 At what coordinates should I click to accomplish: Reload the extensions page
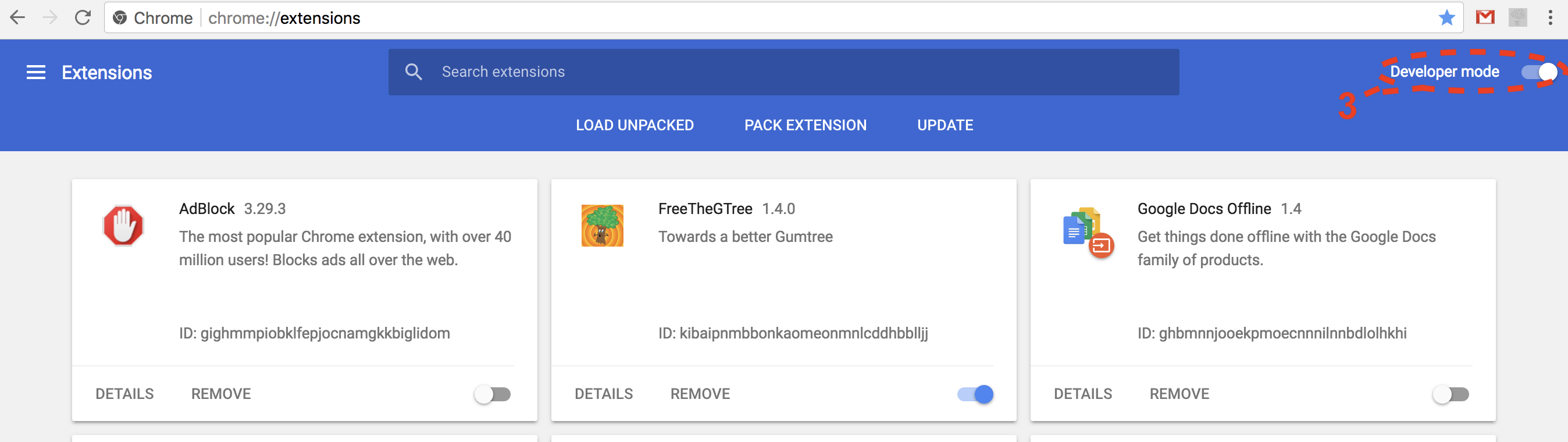(x=83, y=17)
